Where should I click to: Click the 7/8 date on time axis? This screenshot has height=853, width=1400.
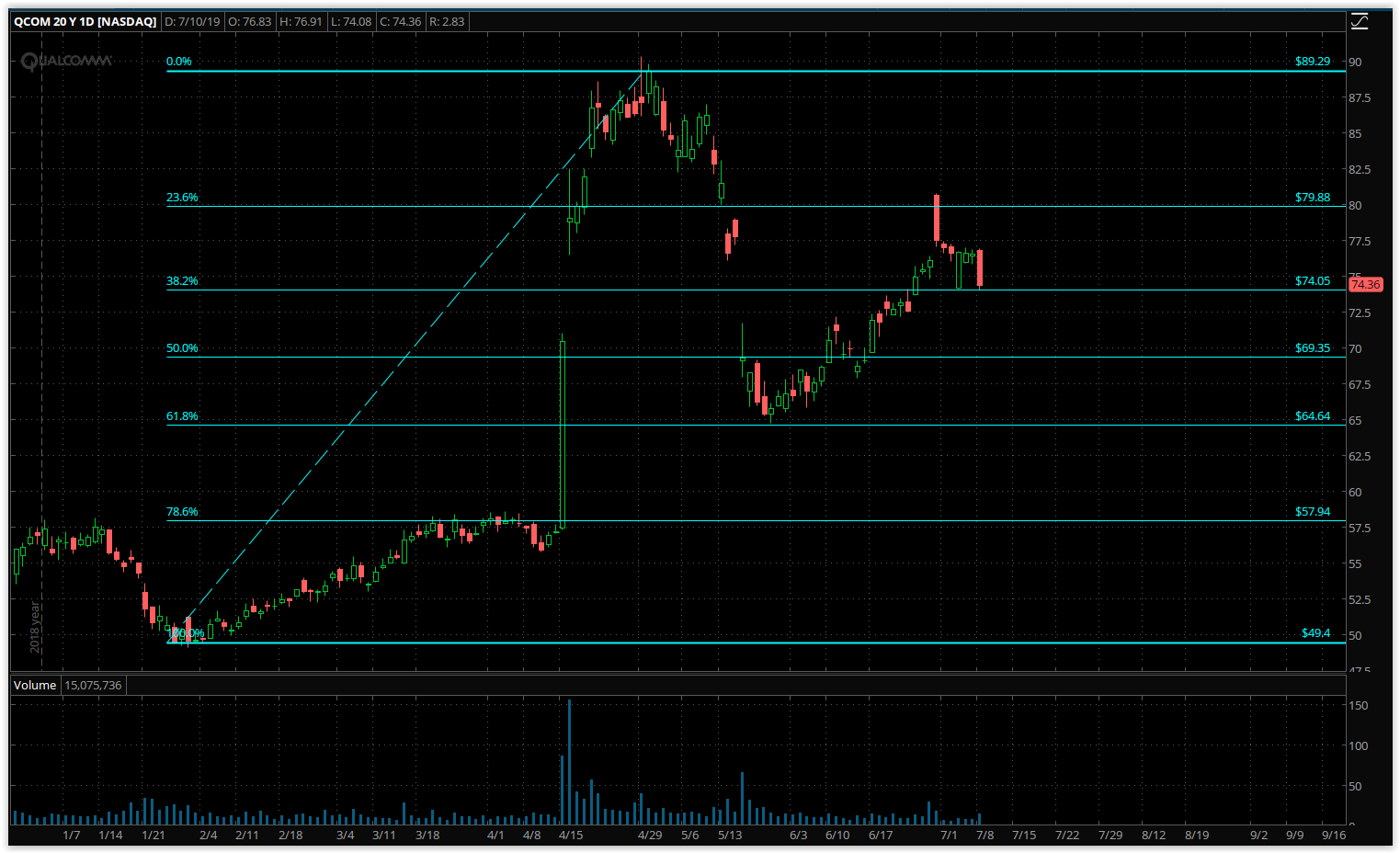click(x=985, y=836)
